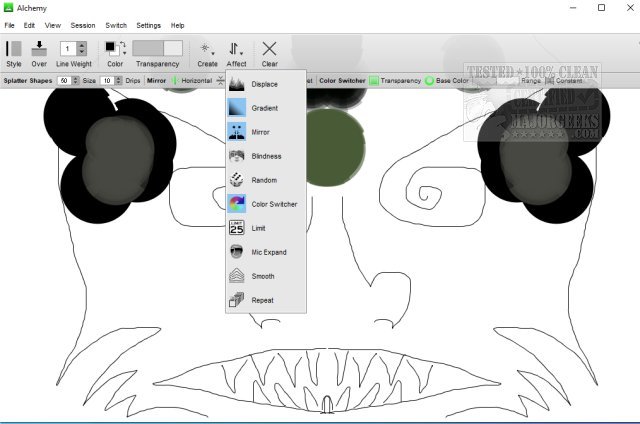Click the Alchemy app icon in title bar
The width and height of the screenshot is (640, 424).
point(8,8)
